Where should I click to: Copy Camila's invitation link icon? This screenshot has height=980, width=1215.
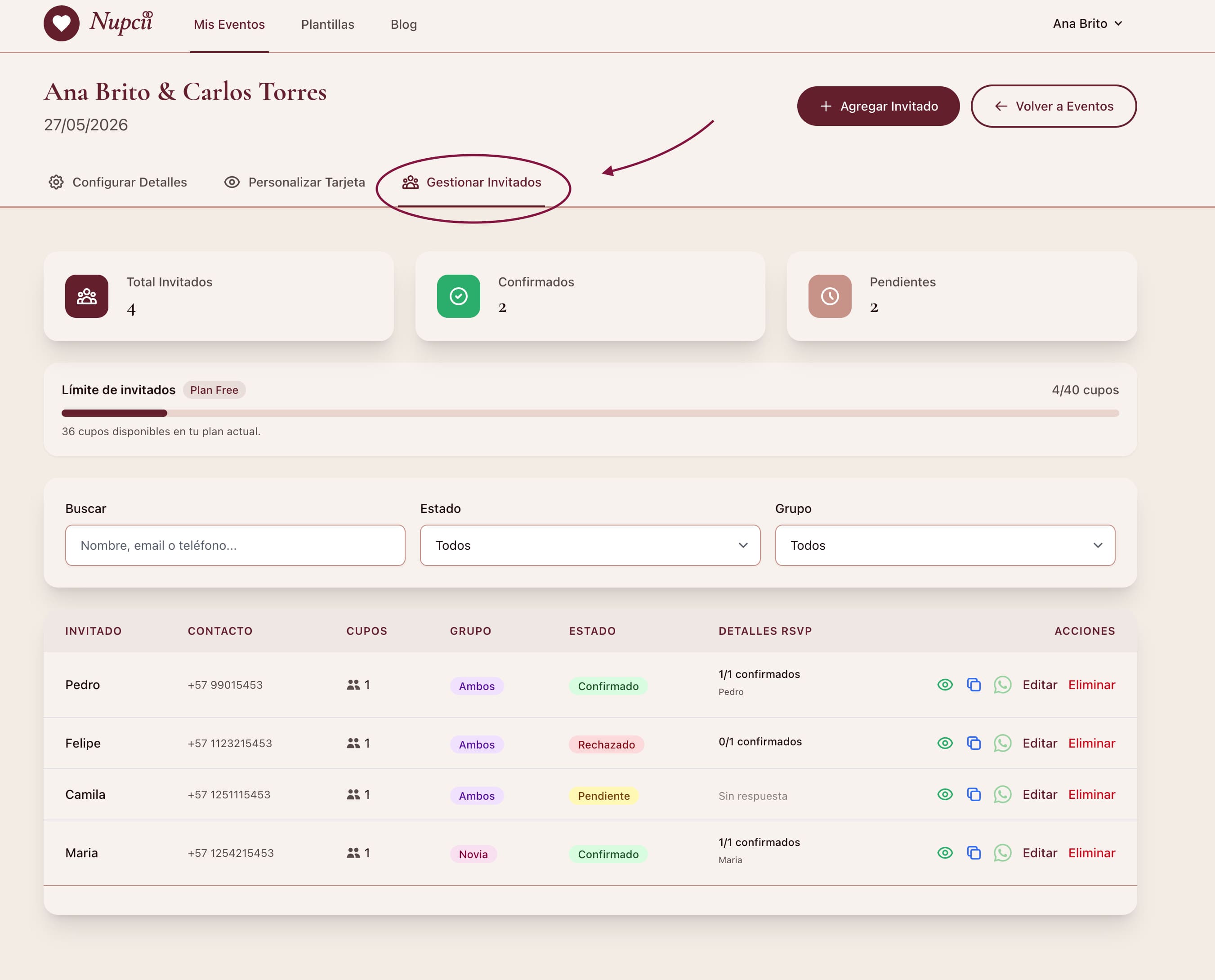click(x=974, y=794)
